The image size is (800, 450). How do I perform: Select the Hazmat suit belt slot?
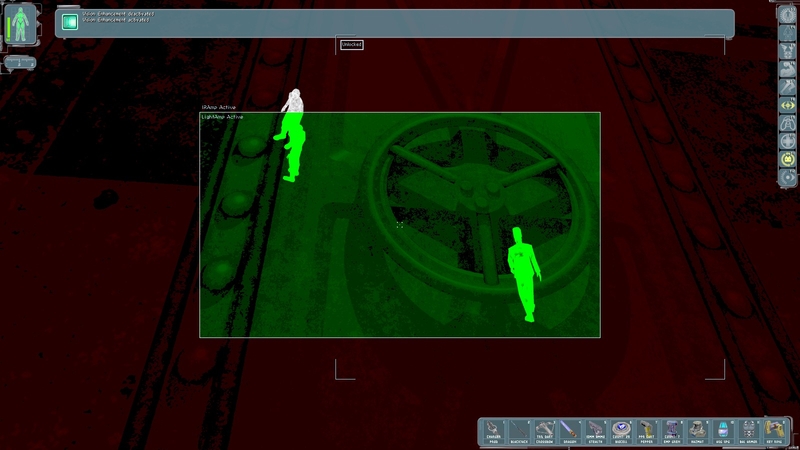[697, 432]
